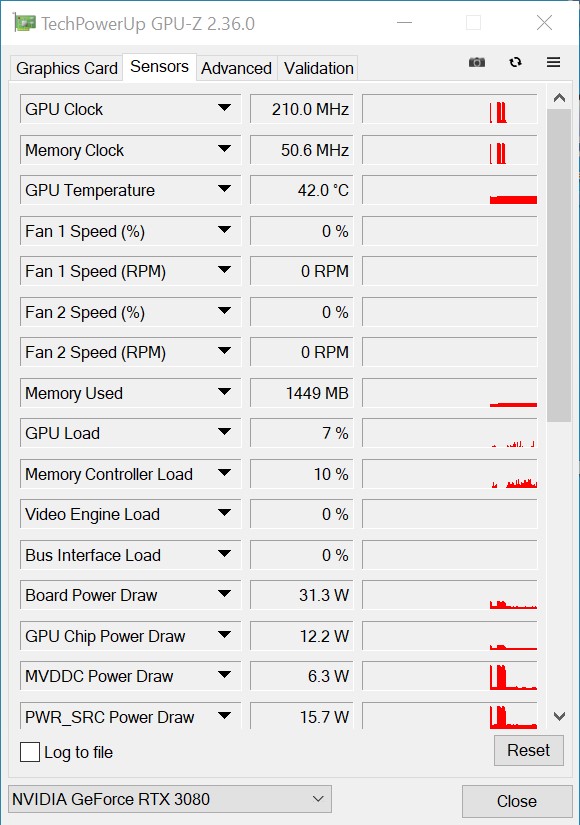Open the Board Power Draw dropdown arrow
The image size is (580, 825).
pyautogui.click(x=224, y=594)
